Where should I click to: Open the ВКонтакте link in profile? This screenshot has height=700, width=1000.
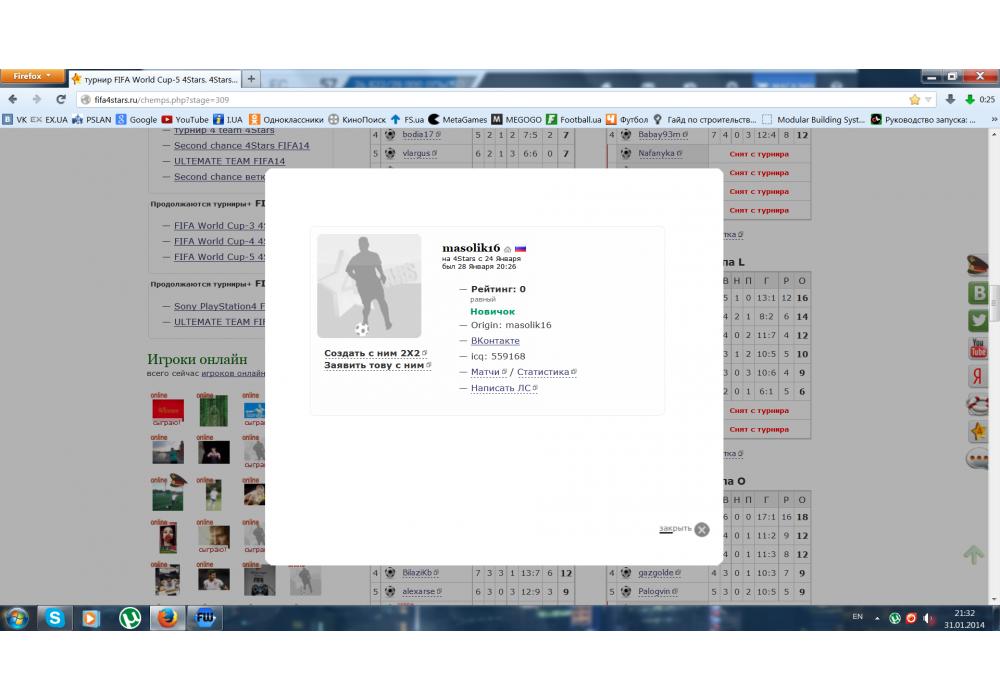pos(495,340)
